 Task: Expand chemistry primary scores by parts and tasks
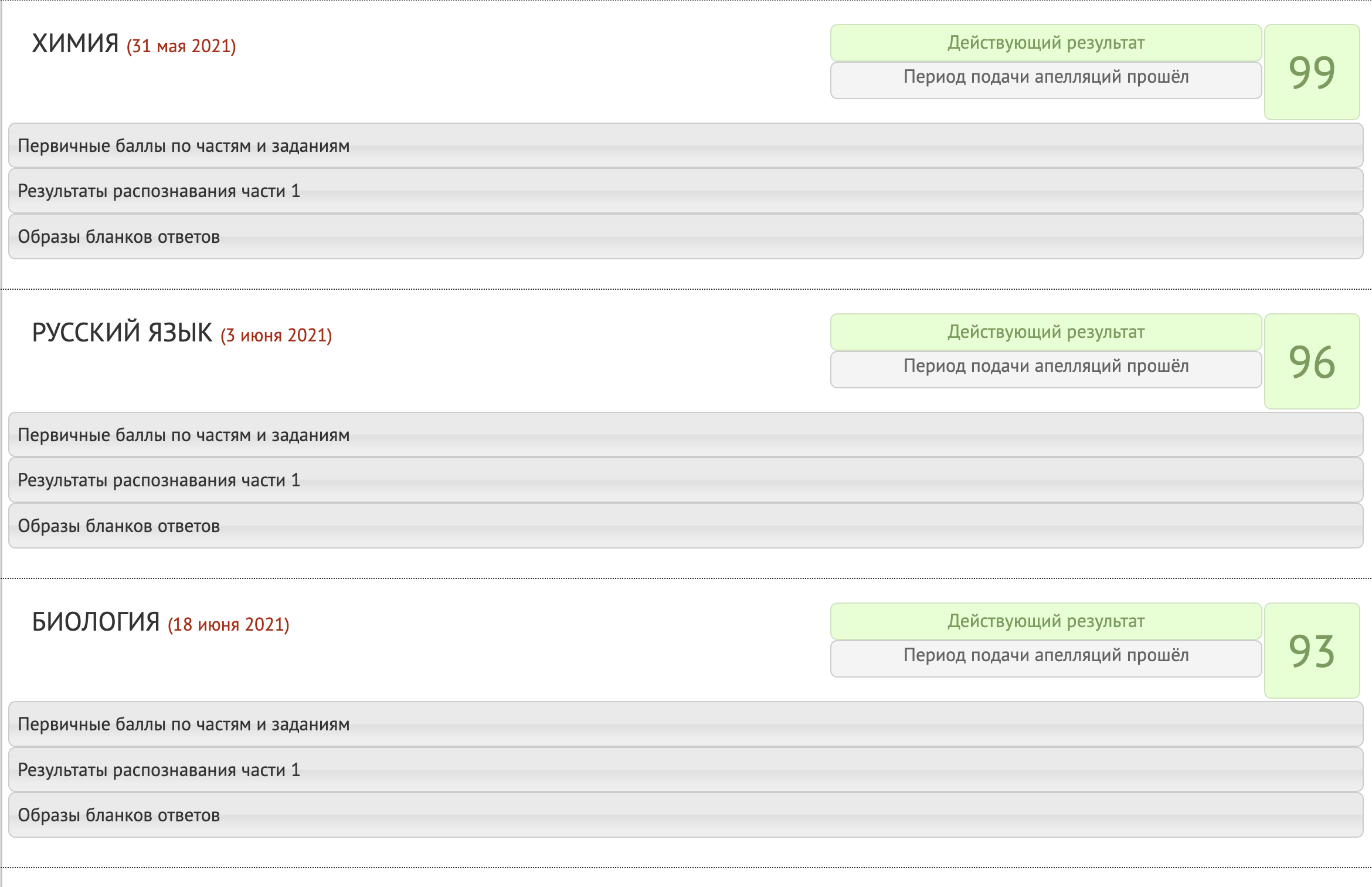pyautogui.click(x=685, y=145)
